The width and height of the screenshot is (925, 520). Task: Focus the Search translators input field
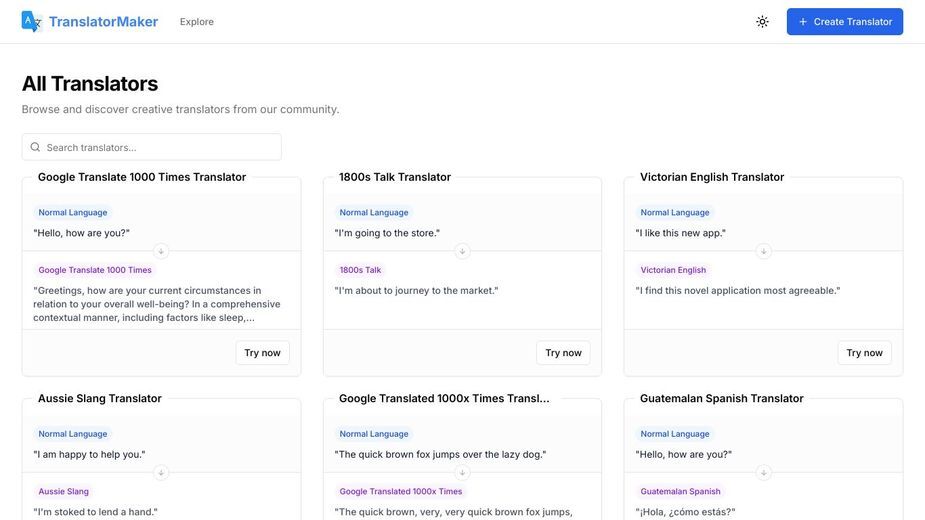tap(152, 147)
